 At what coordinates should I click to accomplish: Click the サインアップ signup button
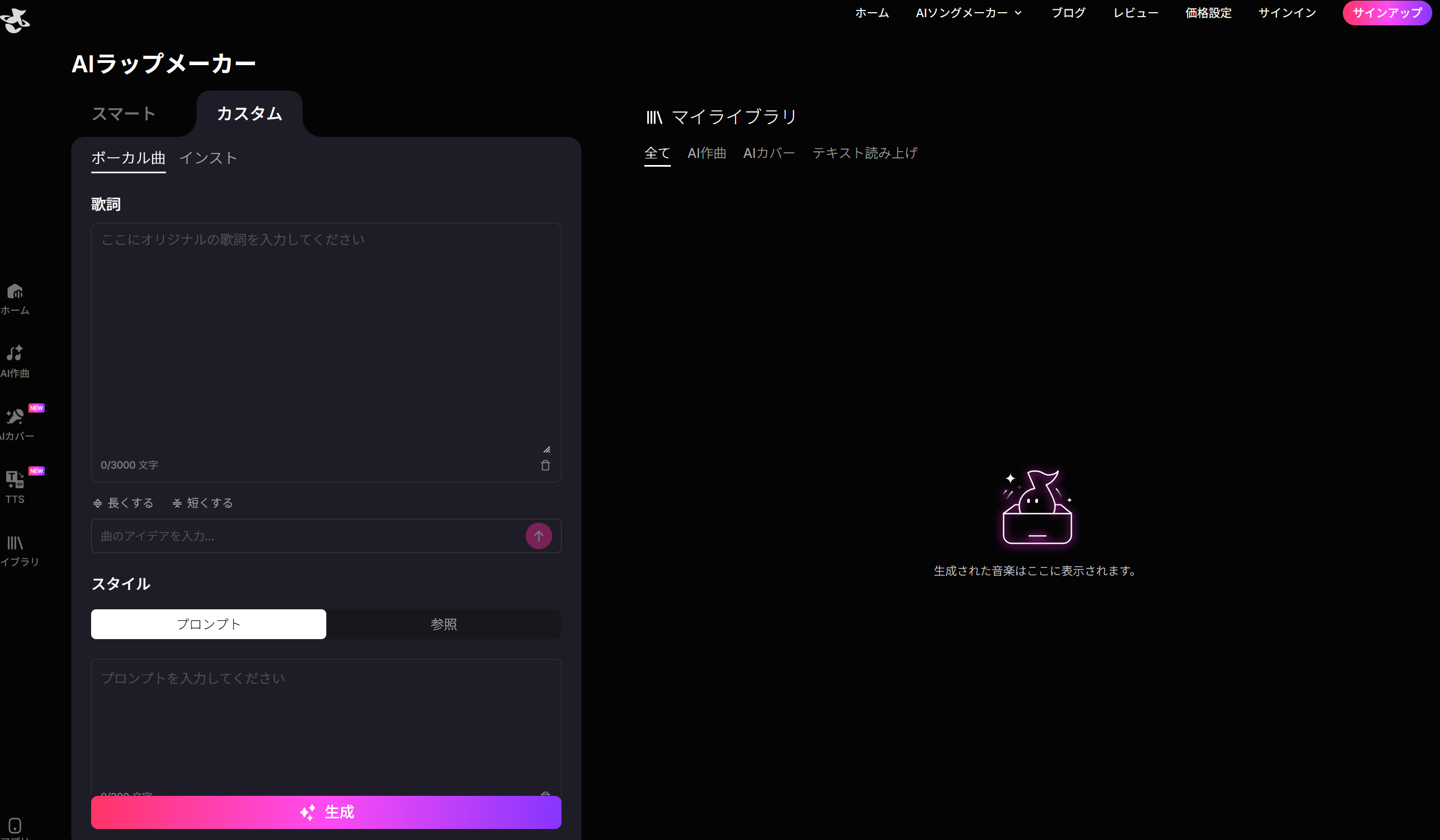(1386, 13)
